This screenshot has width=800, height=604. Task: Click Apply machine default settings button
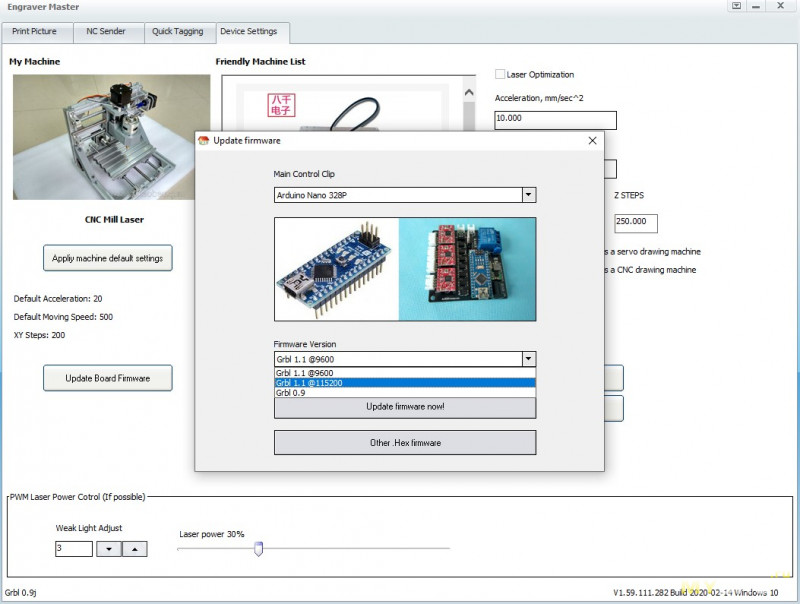click(108, 258)
